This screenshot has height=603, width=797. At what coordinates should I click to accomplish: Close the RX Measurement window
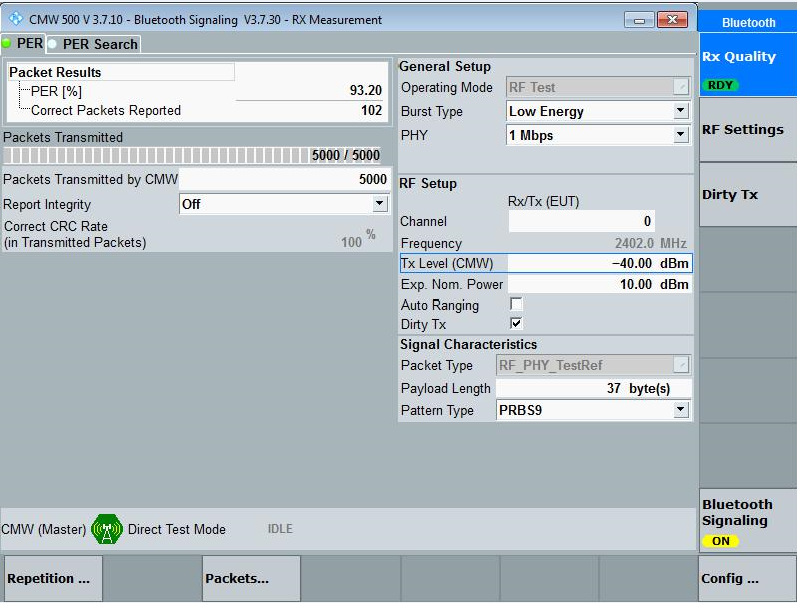(672, 20)
